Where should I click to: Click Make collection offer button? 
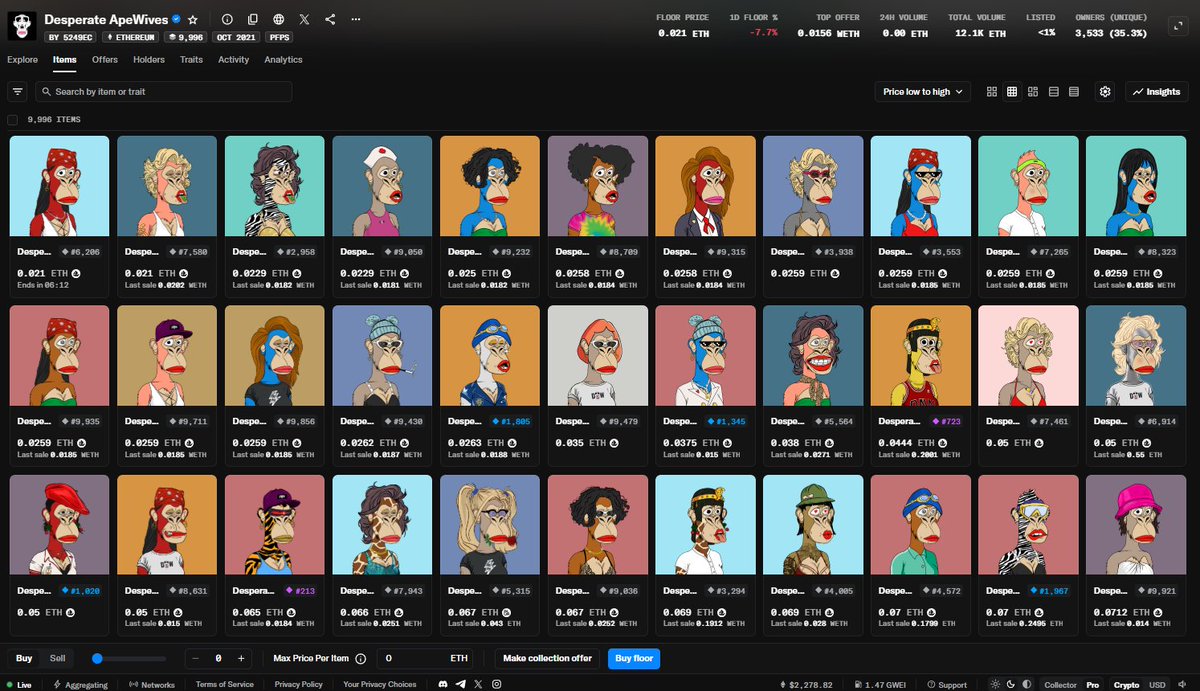pyautogui.click(x=545, y=659)
